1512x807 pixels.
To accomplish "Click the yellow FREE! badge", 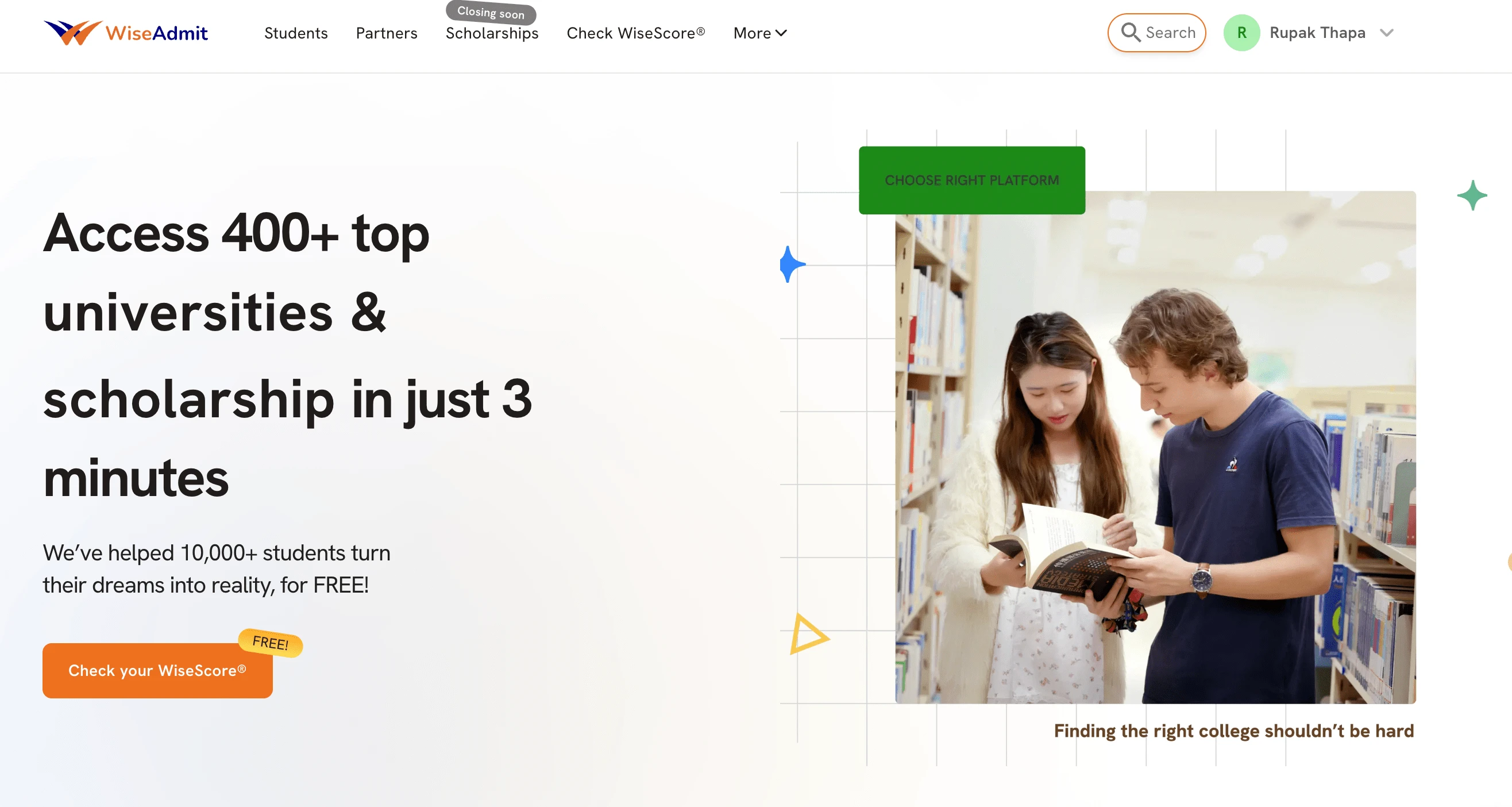I will pos(270,643).
